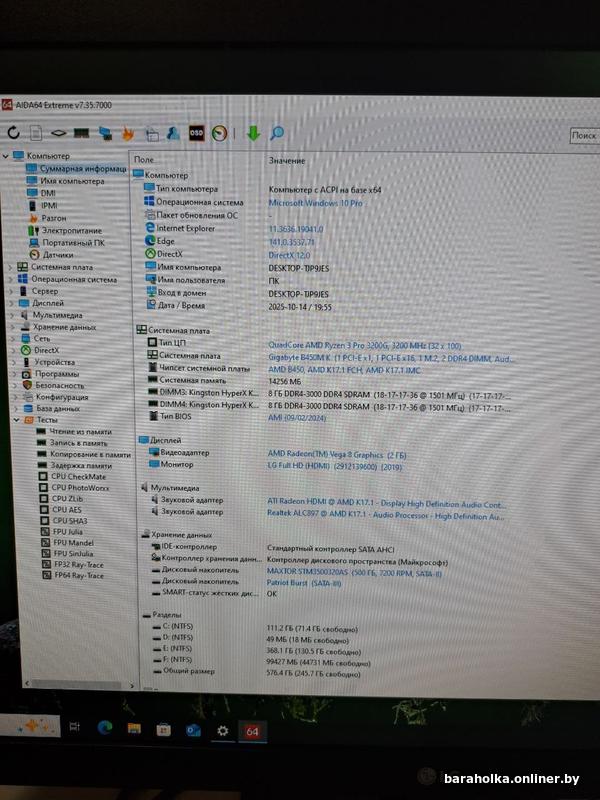Select the Устройства tree item
The image size is (600, 800).
point(55,362)
